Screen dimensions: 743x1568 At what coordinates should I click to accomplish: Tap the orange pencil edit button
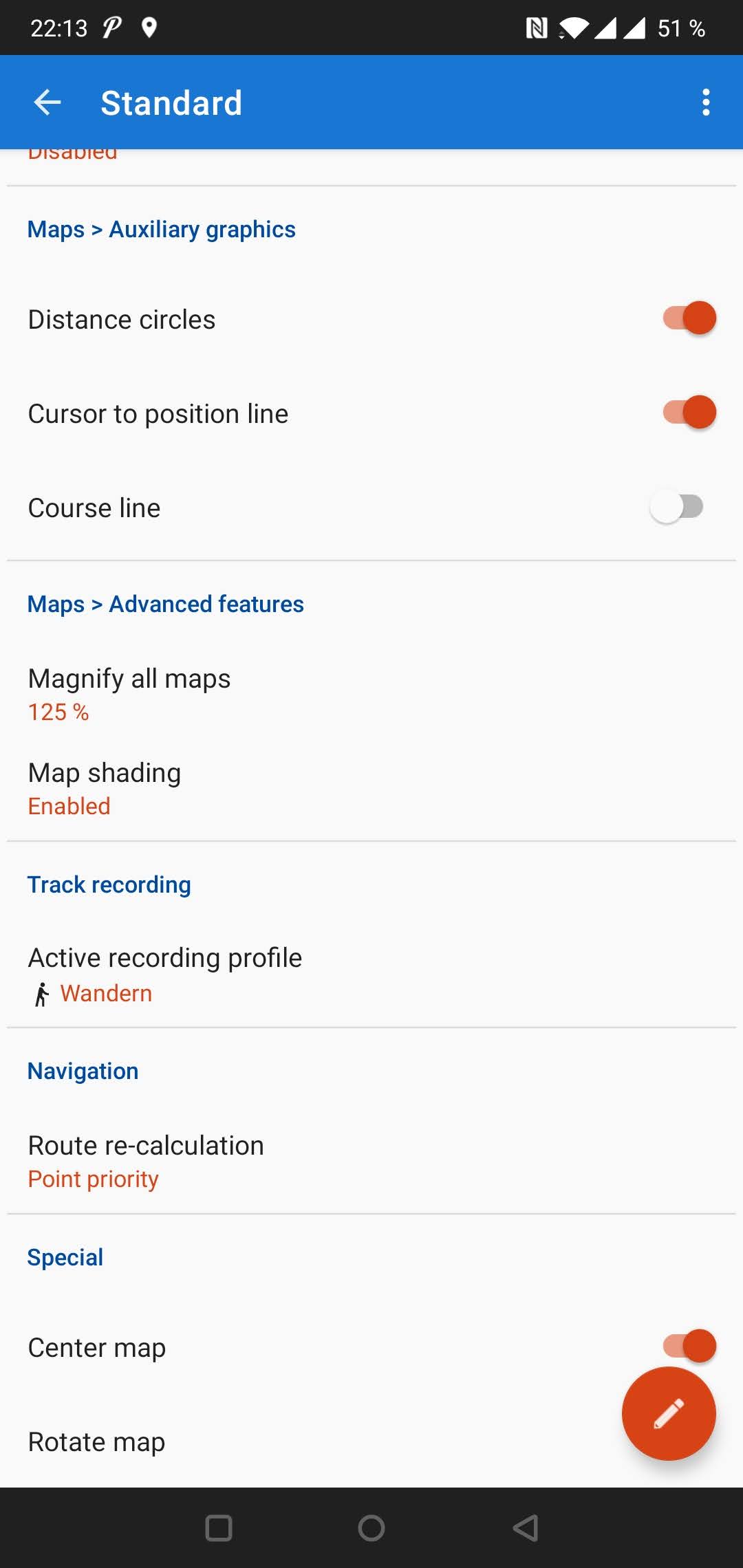668,1413
